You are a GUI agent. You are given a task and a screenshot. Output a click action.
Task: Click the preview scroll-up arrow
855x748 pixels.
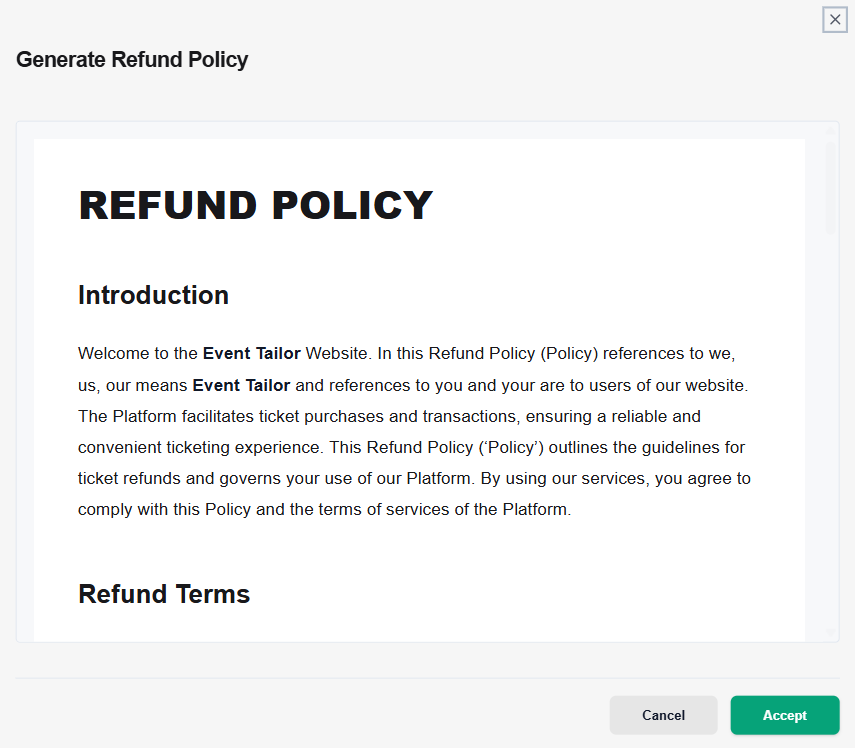(830, 131)
